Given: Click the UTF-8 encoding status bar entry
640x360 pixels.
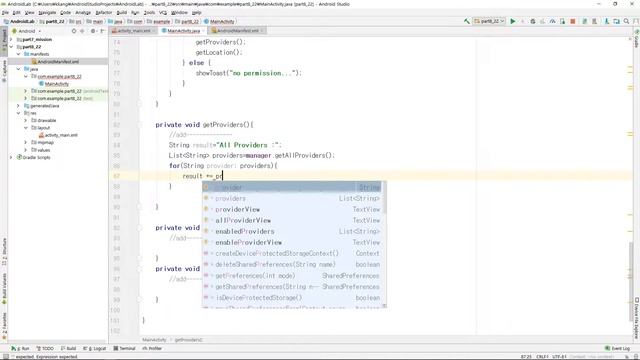Looking at the screenshot, I should [558, 357].
